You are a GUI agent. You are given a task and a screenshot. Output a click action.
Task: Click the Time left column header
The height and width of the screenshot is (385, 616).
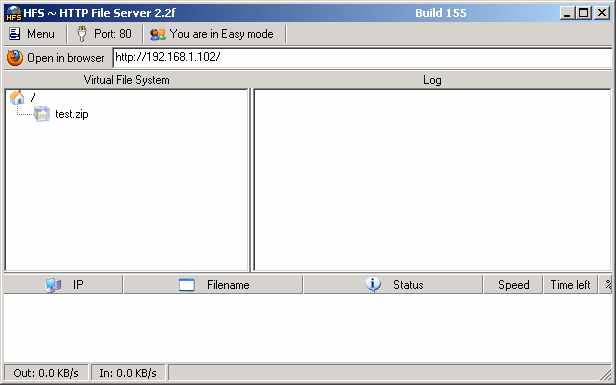tap(570, 285)
